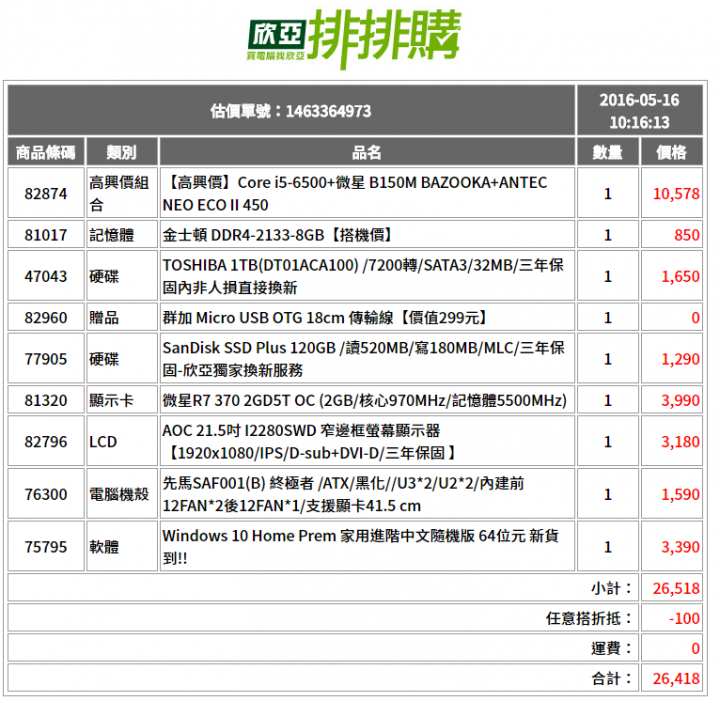Click the 欣亞 排排購 logo
Image resolution: width=720 pixels, height=701 pixels.
354,39
